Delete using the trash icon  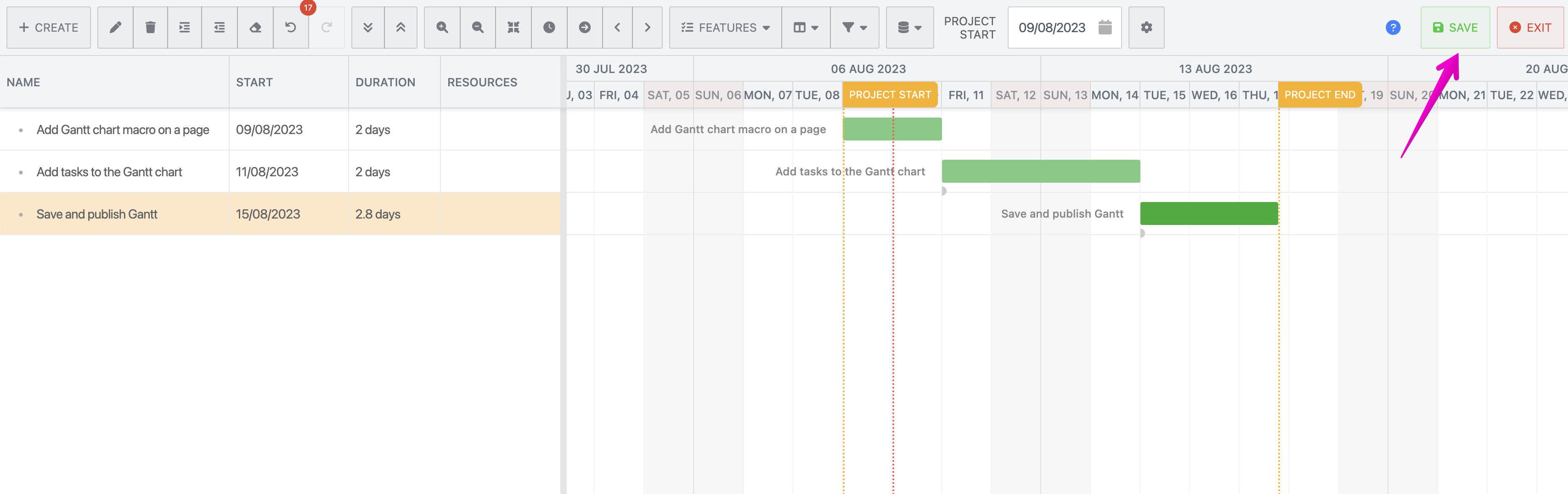coord(150,28)
